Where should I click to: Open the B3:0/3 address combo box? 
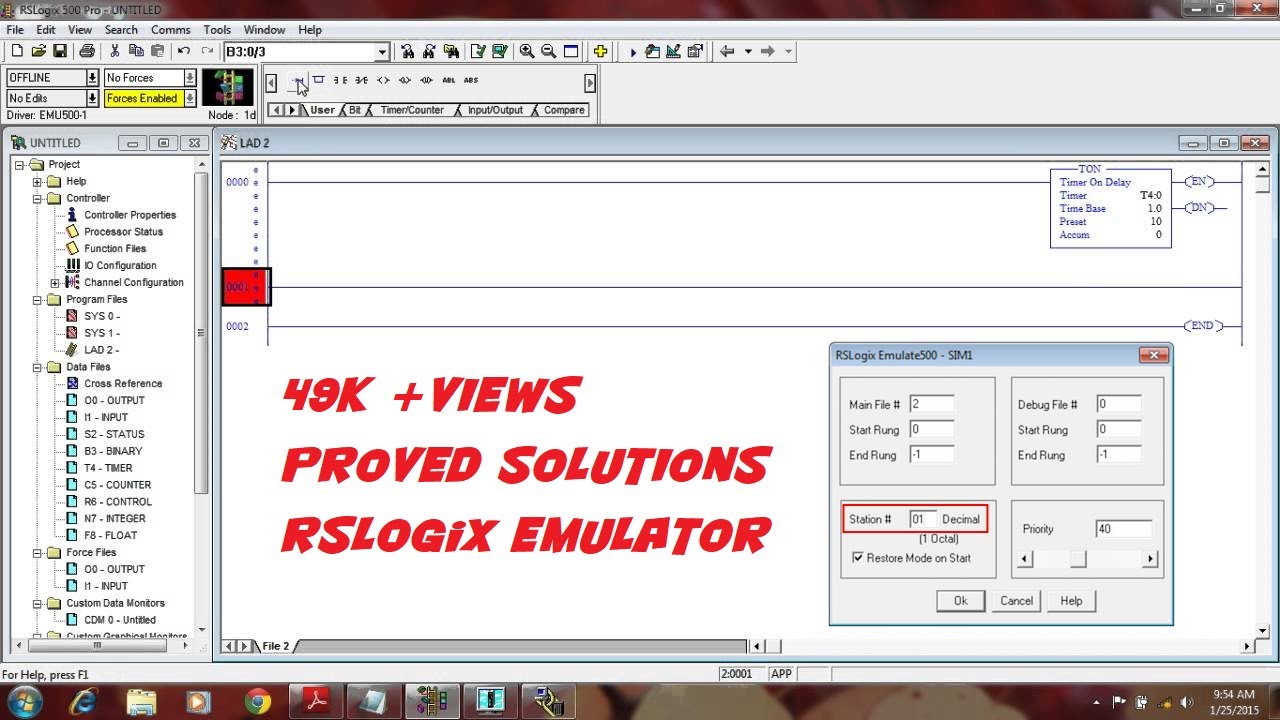point(382,52)
